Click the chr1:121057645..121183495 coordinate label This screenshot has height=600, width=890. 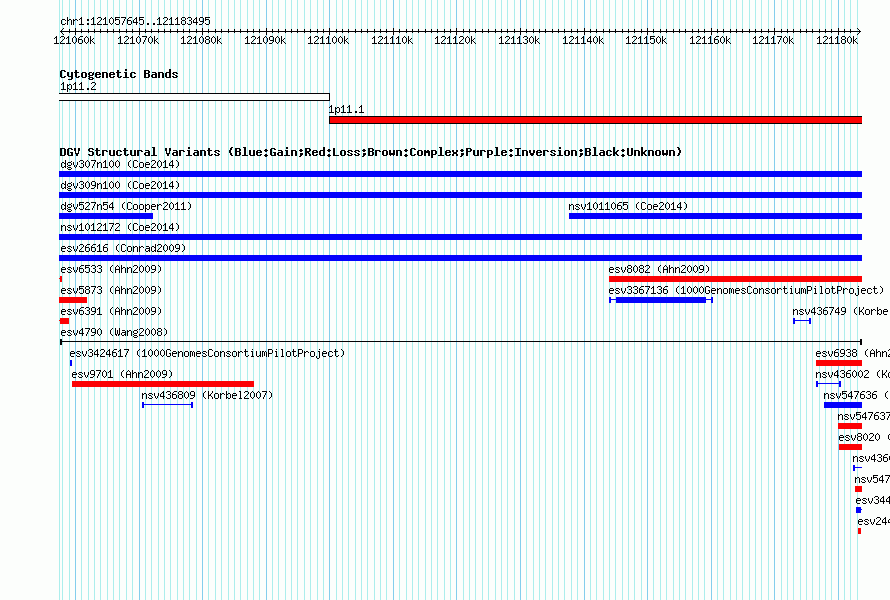tap(135, 21)
